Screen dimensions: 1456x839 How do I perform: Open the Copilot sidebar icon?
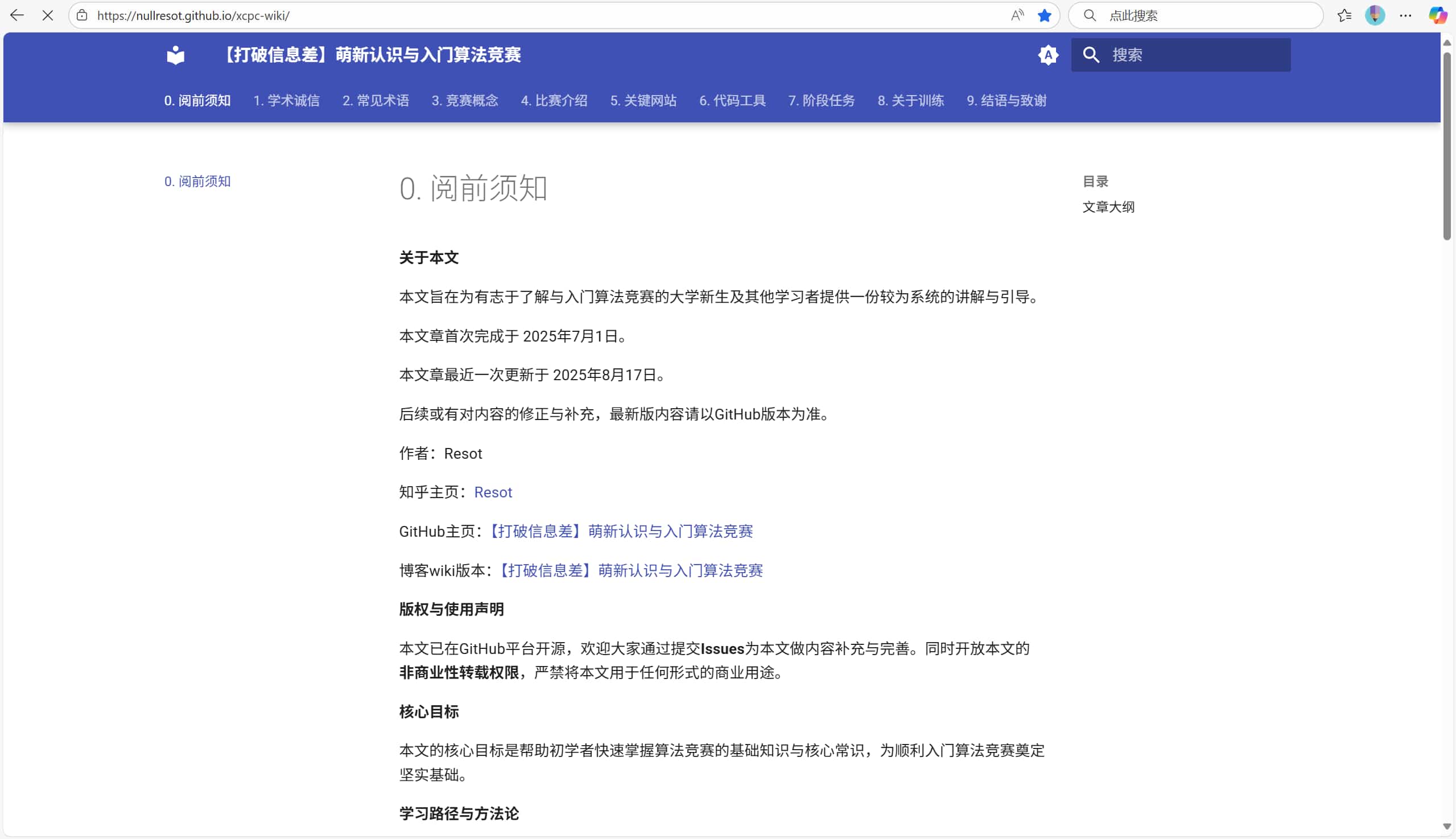click(x=1437, y=15)
